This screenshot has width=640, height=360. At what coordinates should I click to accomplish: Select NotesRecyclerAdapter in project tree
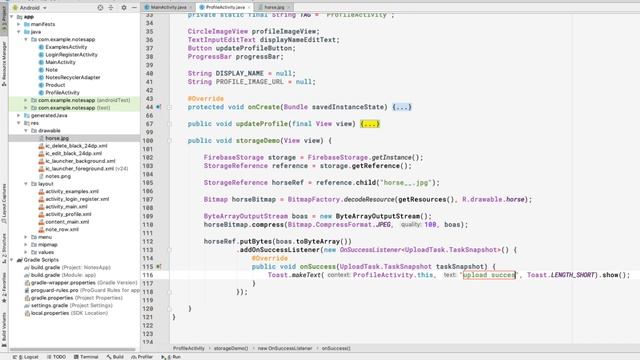click(x=73, y=78)
